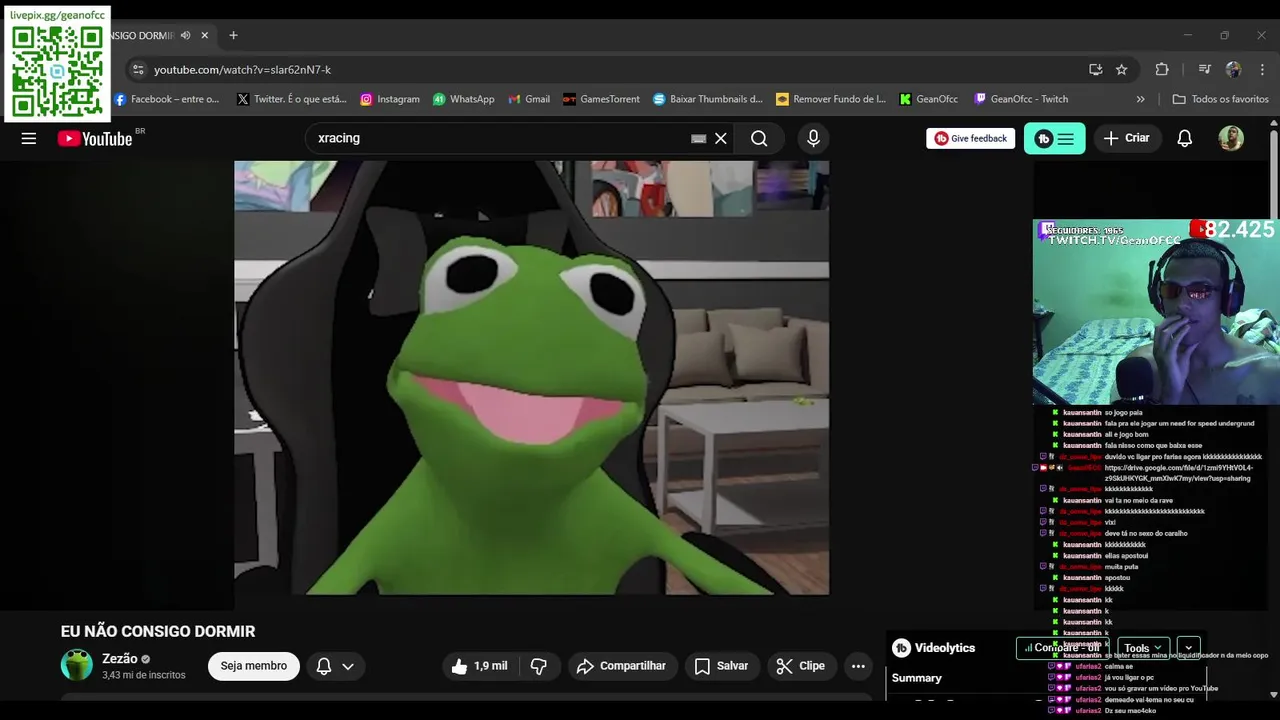Create a clip with Clipe

[801, 666]
